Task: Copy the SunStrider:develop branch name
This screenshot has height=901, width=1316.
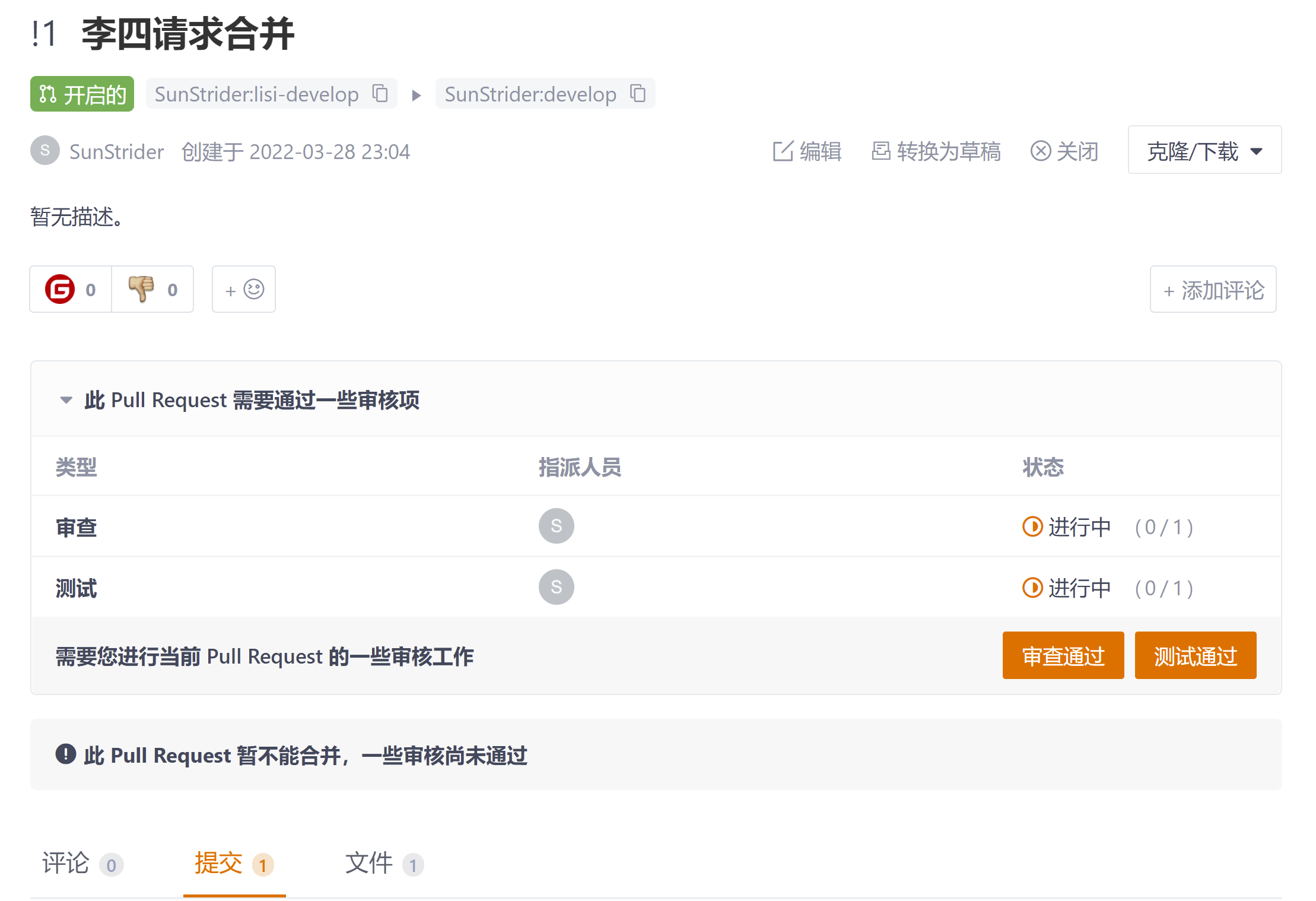Action: (638, 93)
